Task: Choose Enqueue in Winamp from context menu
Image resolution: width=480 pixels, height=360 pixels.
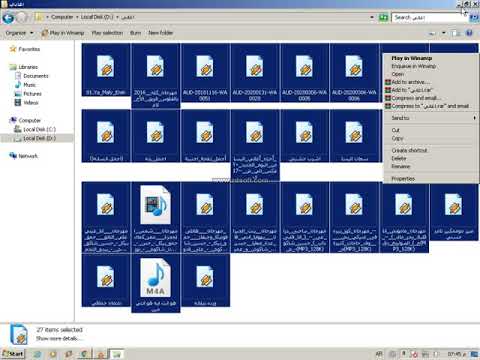Action: pyautogui.click(x=431, y=66)
